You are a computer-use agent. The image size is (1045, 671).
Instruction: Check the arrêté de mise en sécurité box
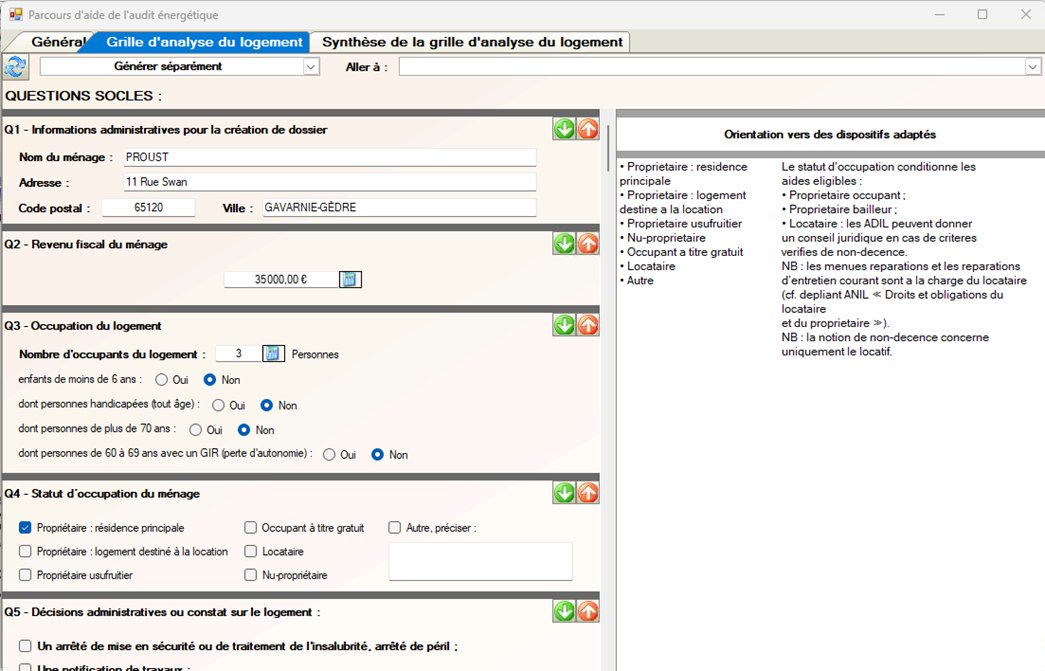coord(26,647)
